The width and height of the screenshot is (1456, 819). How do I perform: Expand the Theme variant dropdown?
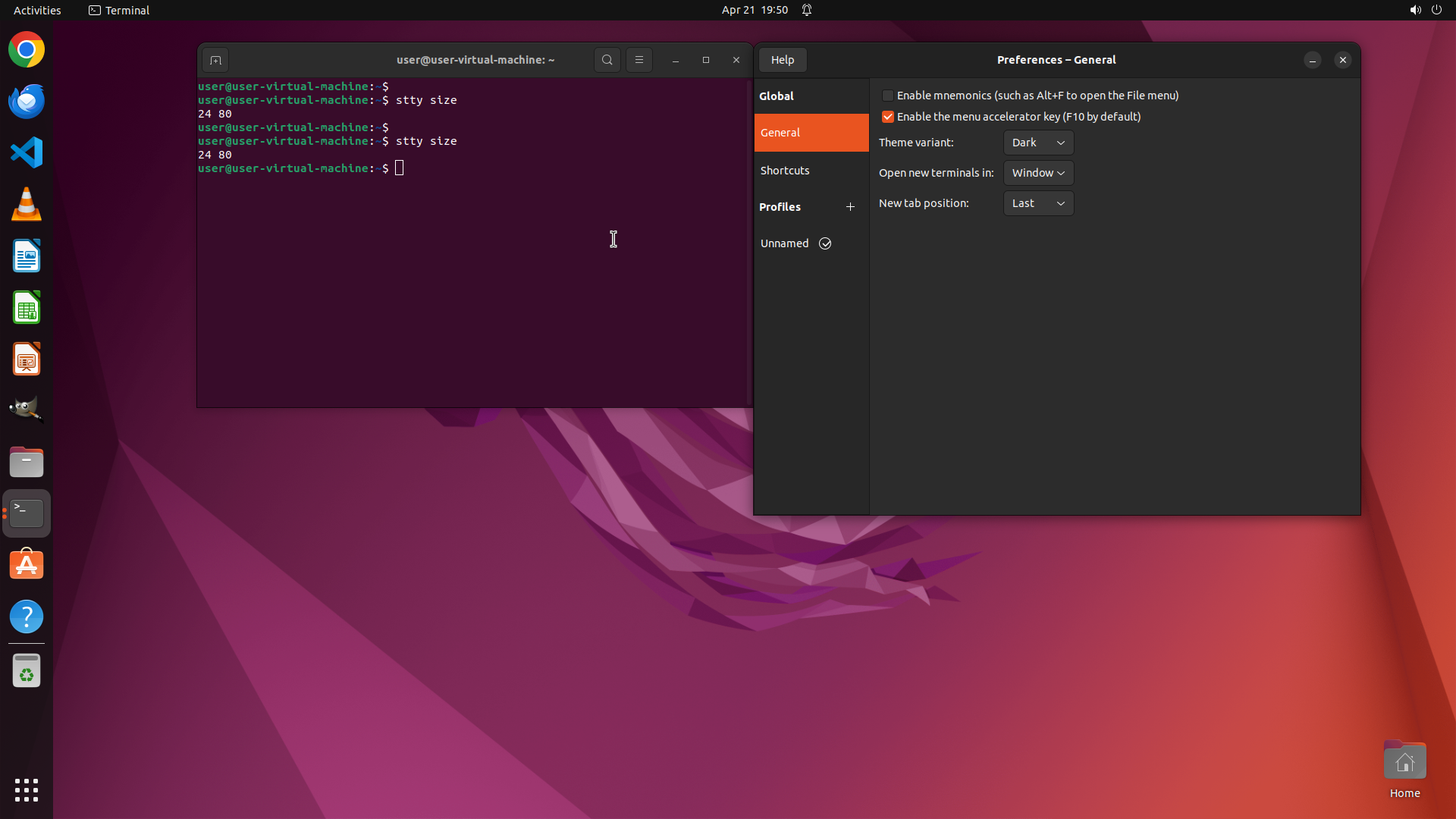point(1038,143)
